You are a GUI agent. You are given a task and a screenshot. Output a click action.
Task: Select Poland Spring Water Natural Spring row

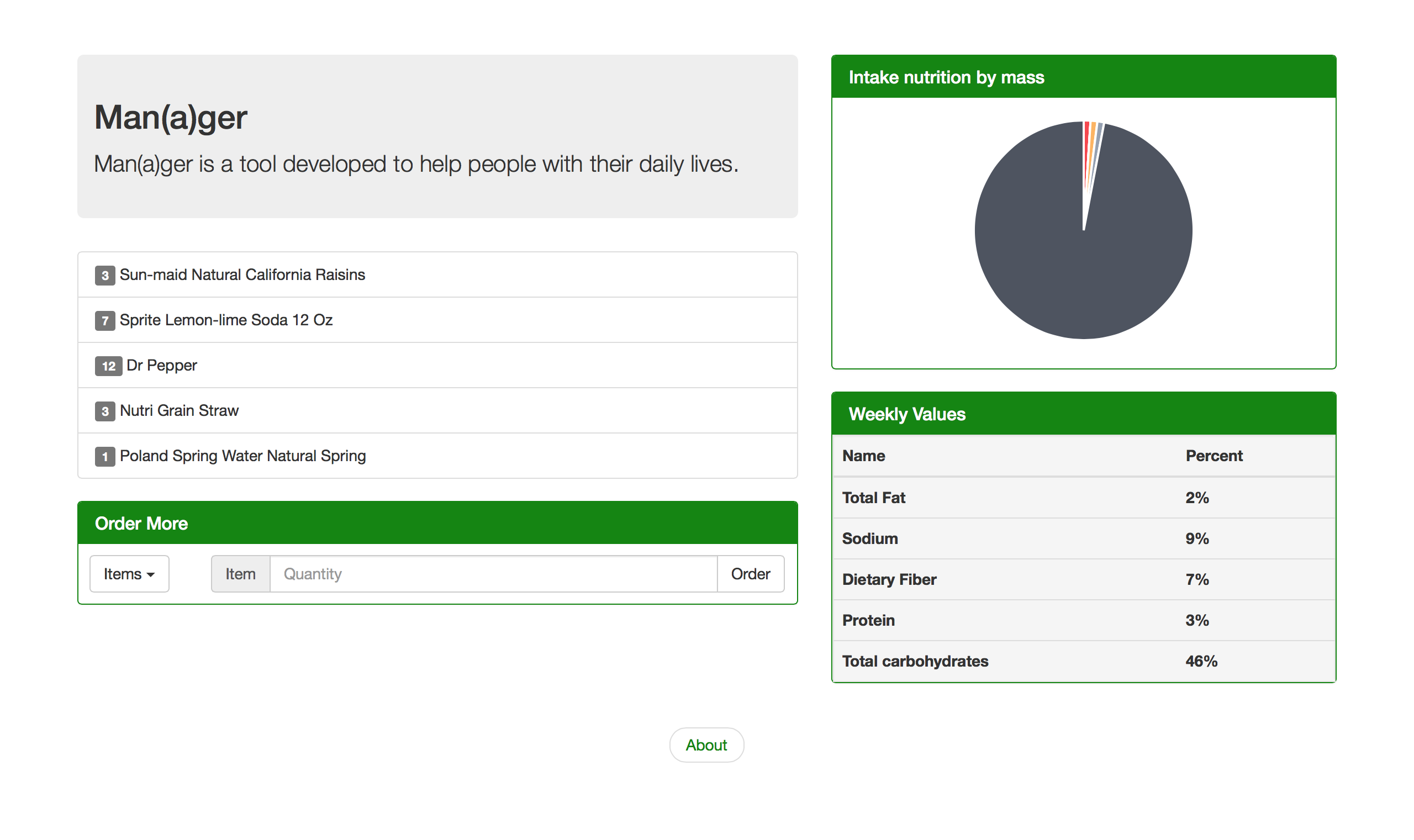pyautogui.click(x=242, y=456)
